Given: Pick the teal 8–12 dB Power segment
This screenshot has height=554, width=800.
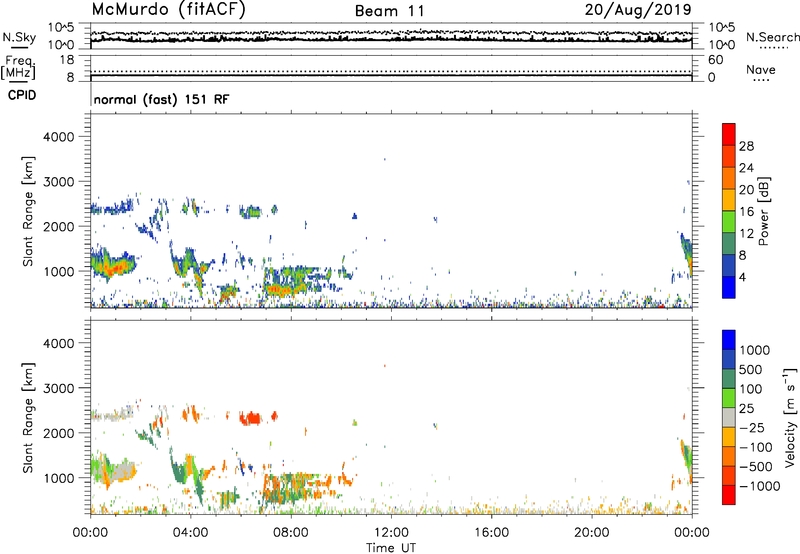Looking at the screenshot, I should [729, 243].
